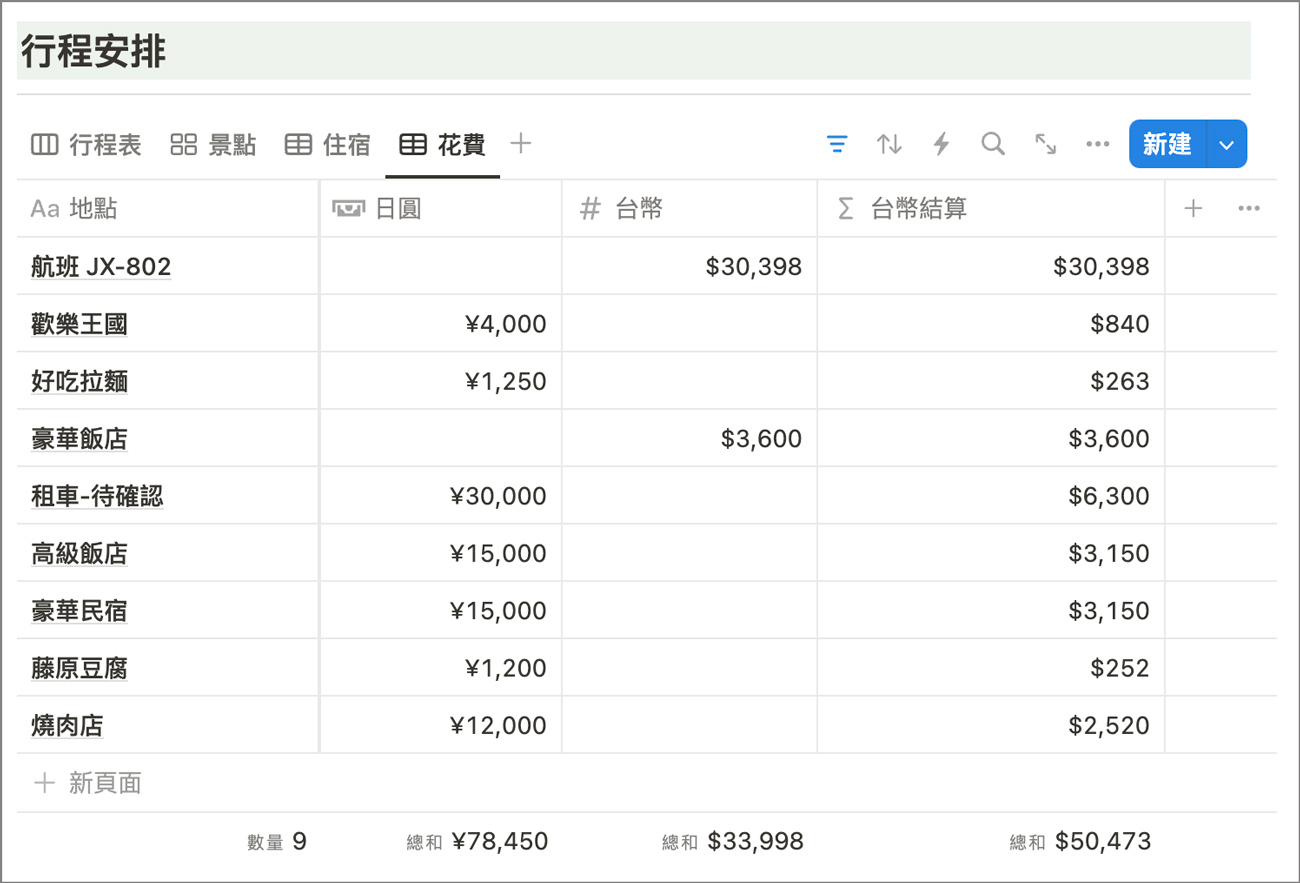Open the 歡樂王國 page
Screen dimensions: 1300x883
(79, 324)
